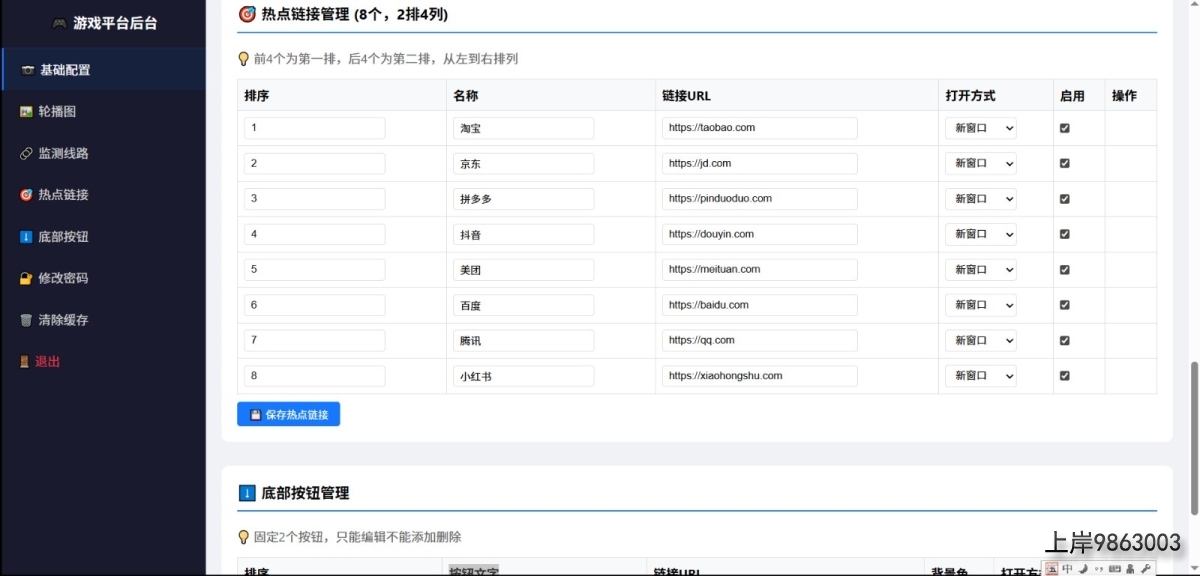Click the sort order field containing 8

coord(314,376)
